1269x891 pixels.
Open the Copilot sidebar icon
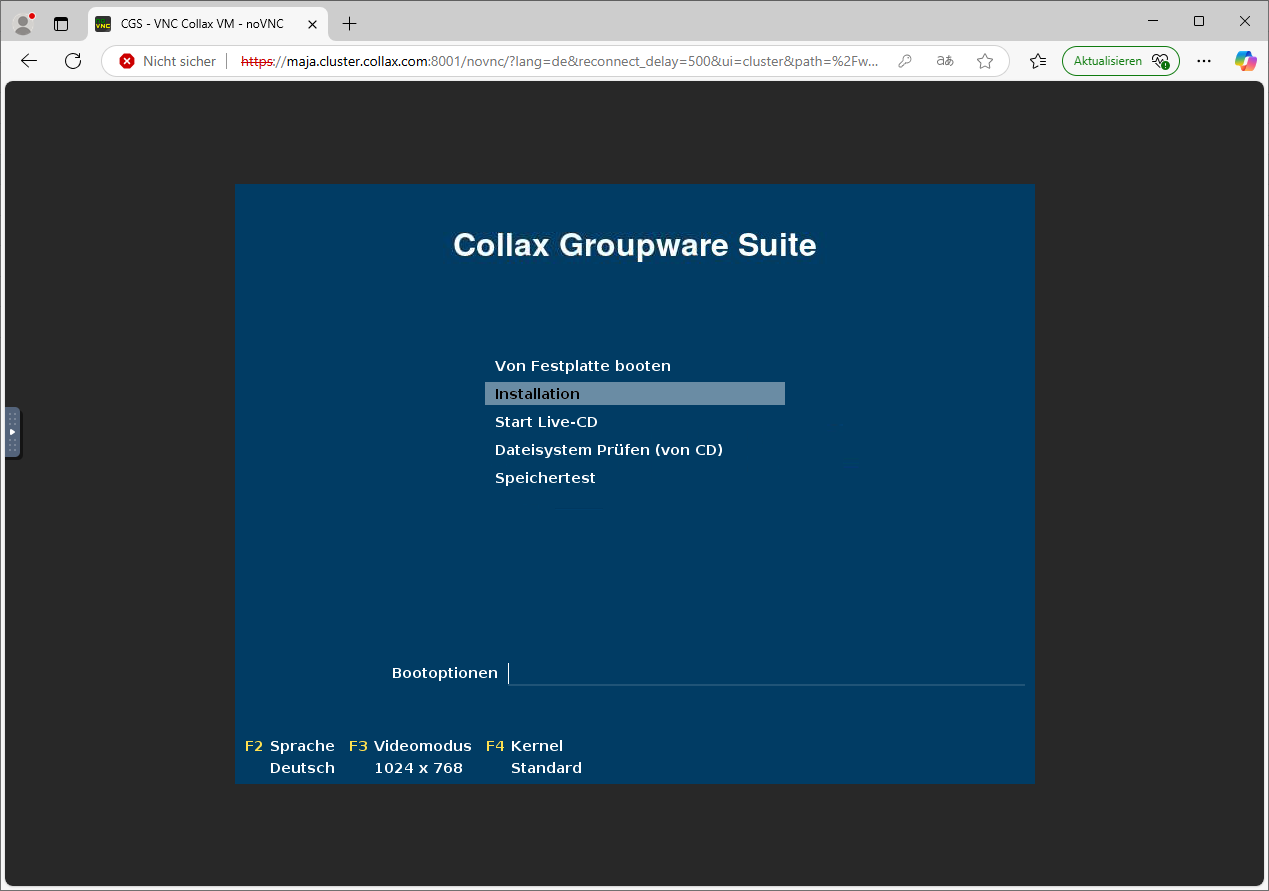(1245, 61)
